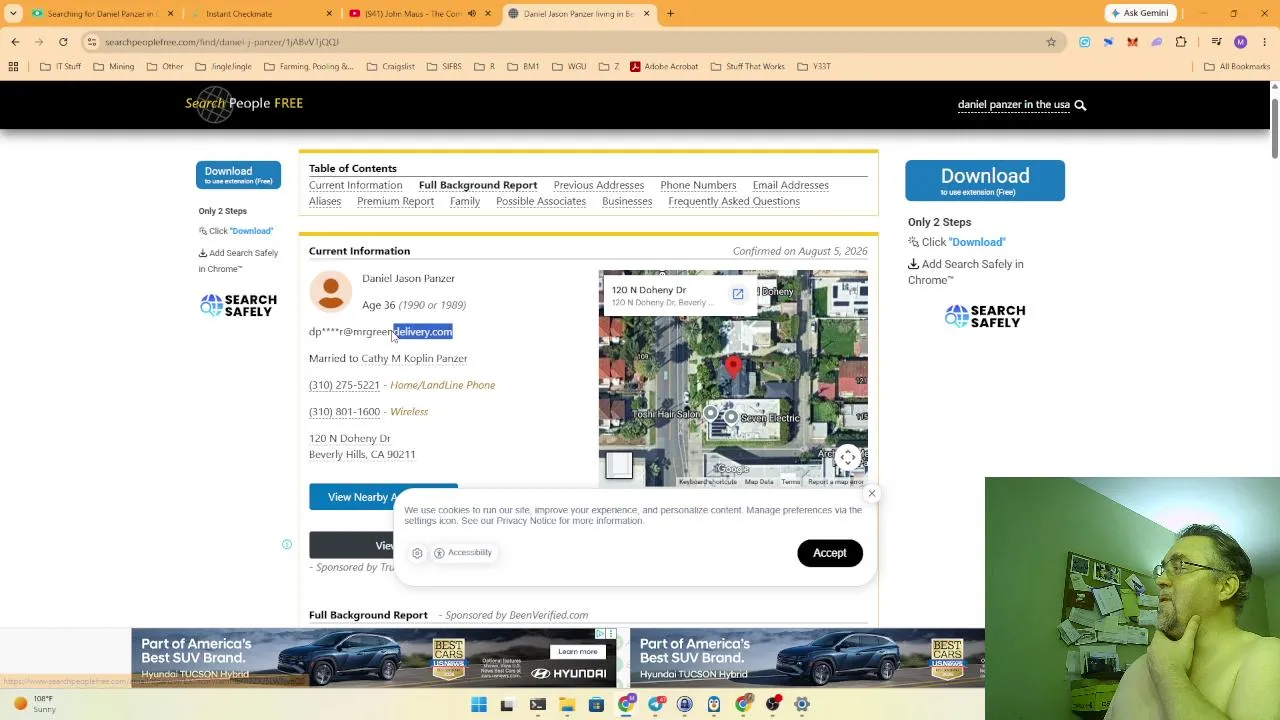The height and width of the screenshot is (720, 1280).
Task: Toggle the map layer thumbnail
Action: click(619, 466)
